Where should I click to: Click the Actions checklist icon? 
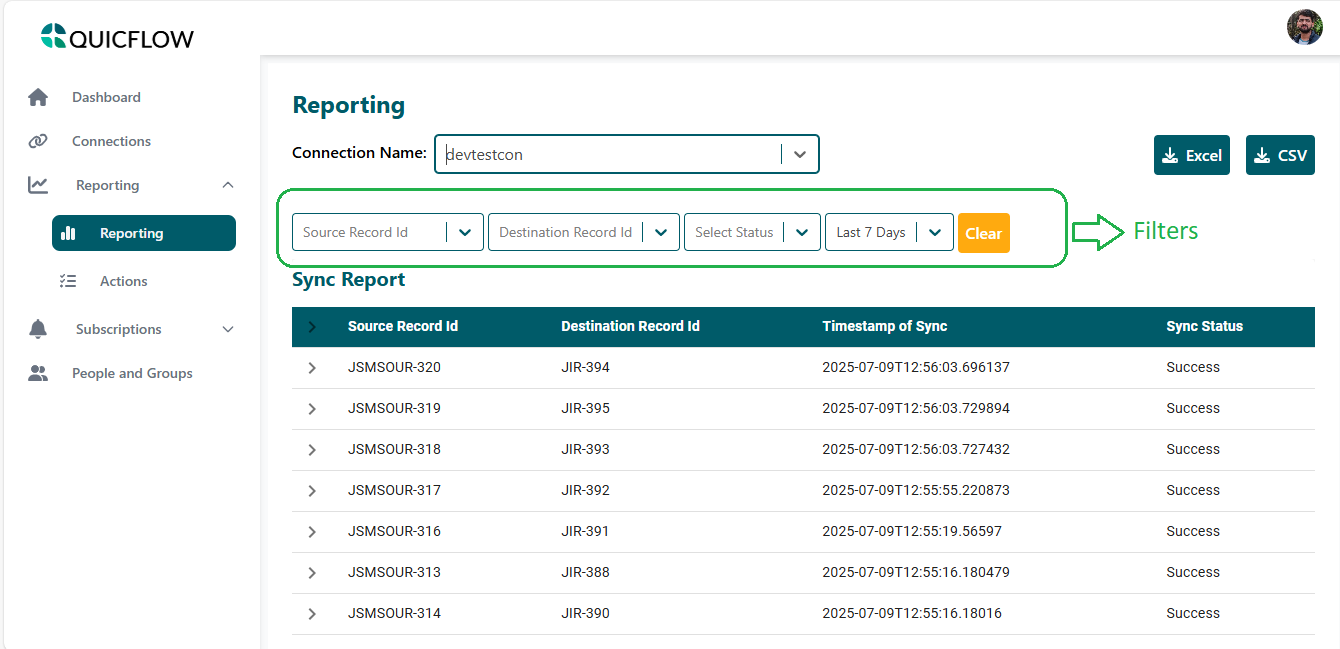pos(68,281)
